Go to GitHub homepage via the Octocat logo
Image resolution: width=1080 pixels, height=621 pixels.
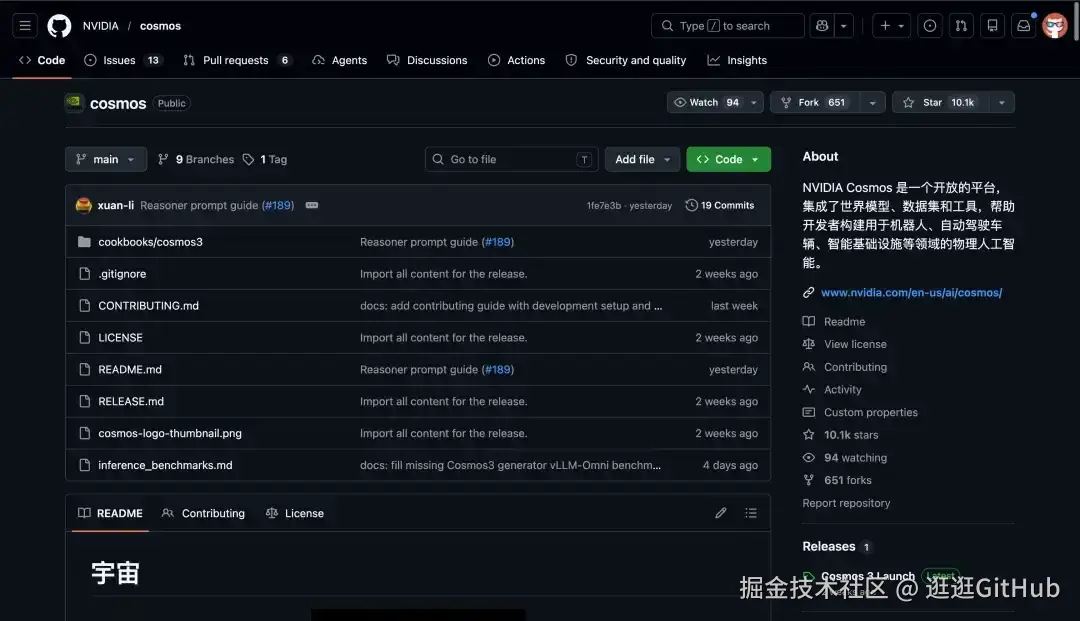point(59,26)
